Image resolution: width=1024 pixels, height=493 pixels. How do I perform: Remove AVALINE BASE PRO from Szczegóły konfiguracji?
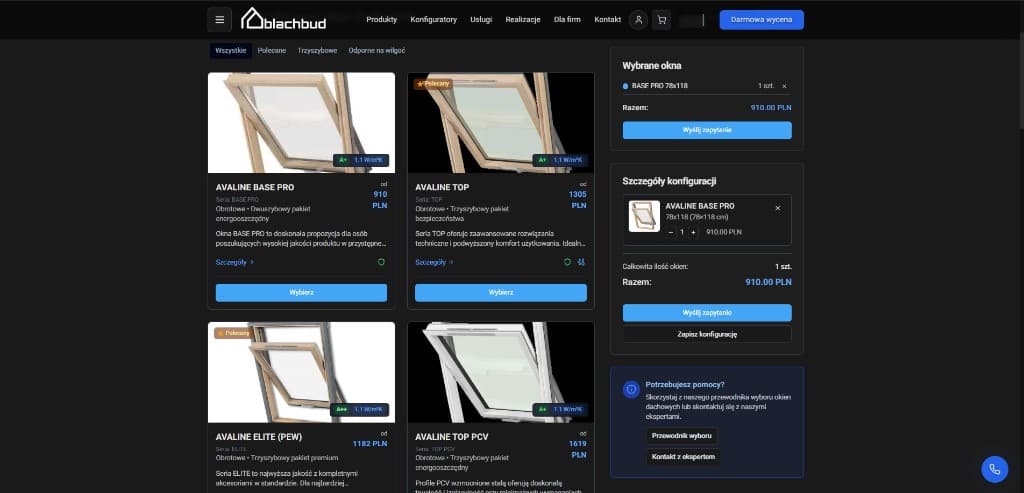(777, 208)
